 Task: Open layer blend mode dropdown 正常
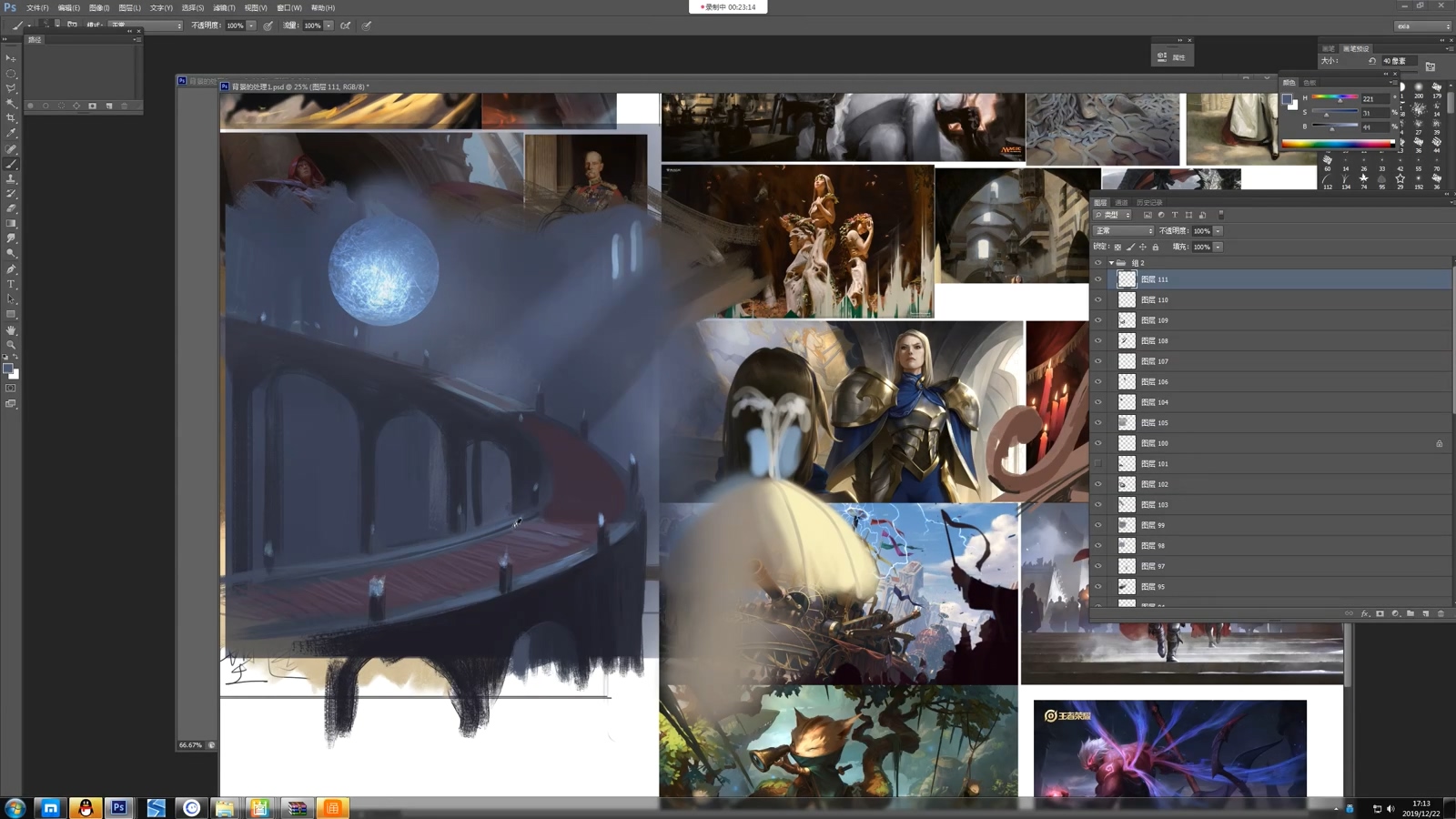[x=1123, y=231]
